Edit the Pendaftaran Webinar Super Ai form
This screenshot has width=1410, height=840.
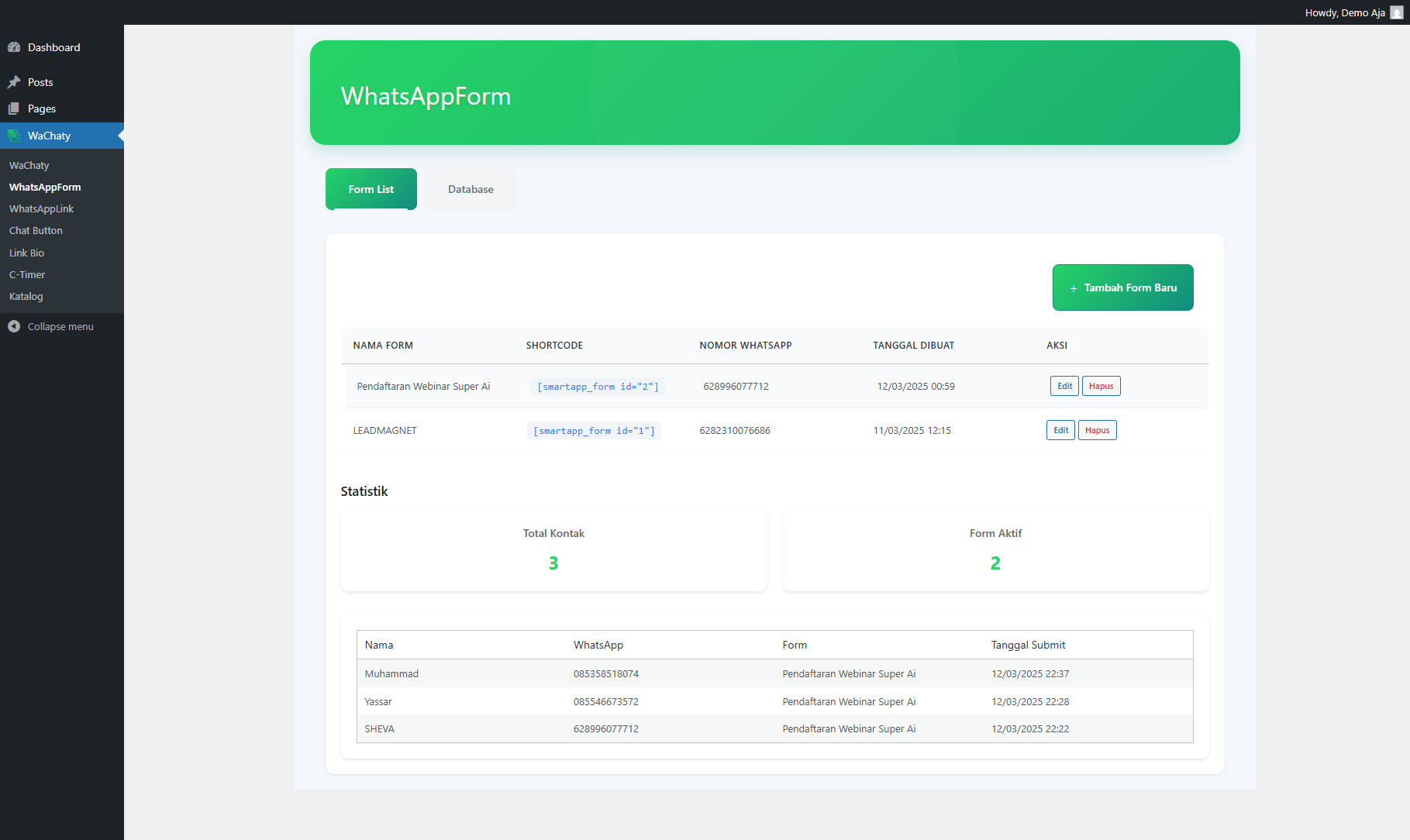1064,385
